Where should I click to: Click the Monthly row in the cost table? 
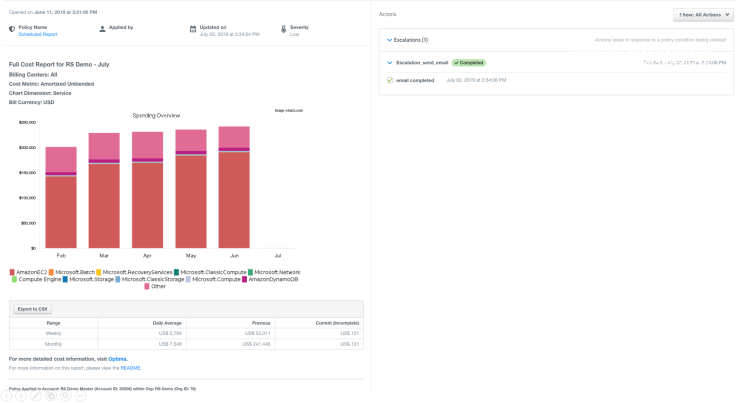[x=54, y=343]
